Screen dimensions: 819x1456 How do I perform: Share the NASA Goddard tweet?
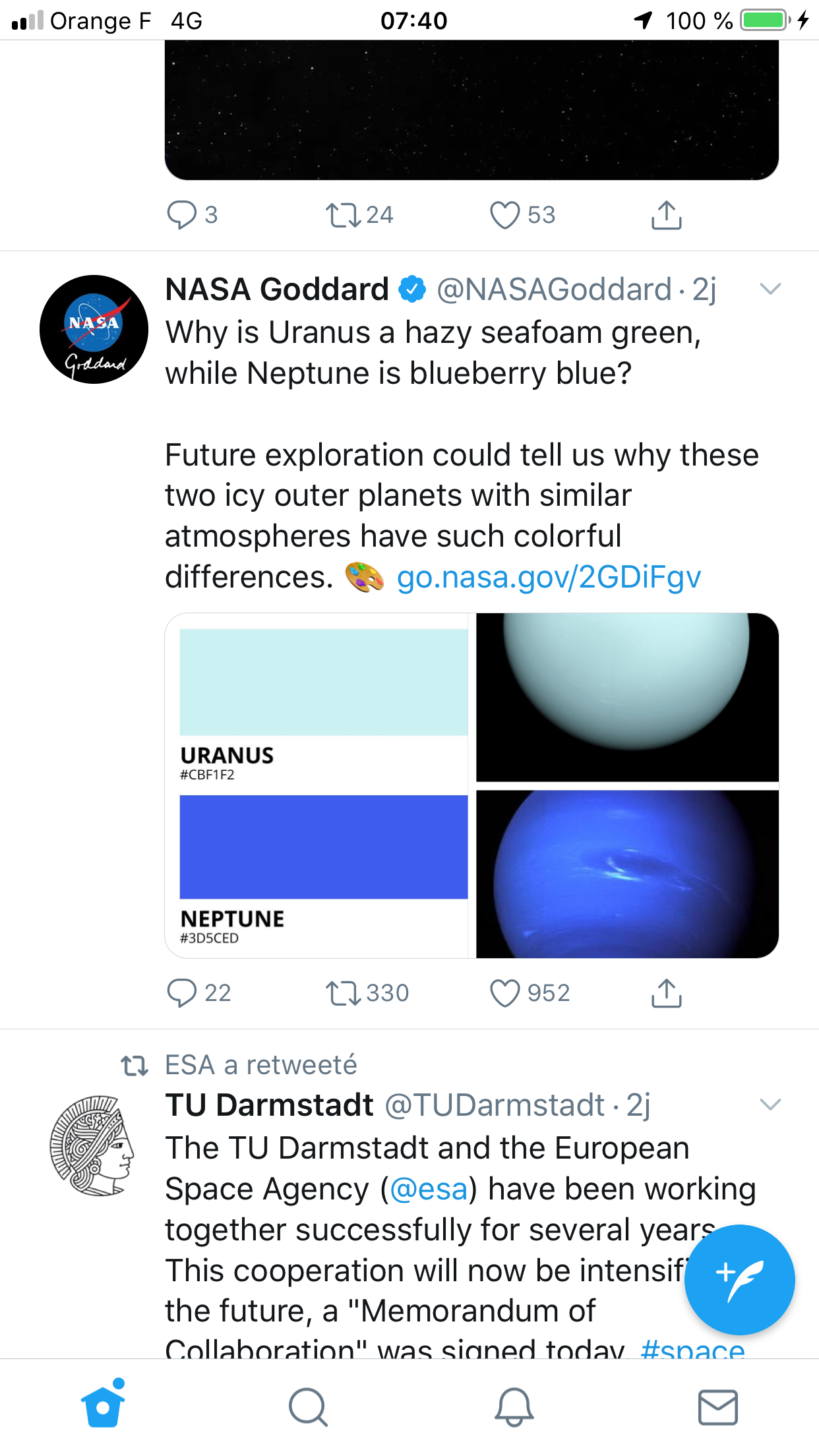(x=666, y=993)
